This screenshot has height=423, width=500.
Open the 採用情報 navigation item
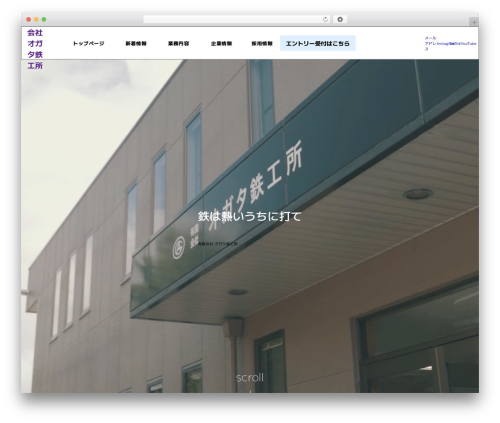(262, 43)
